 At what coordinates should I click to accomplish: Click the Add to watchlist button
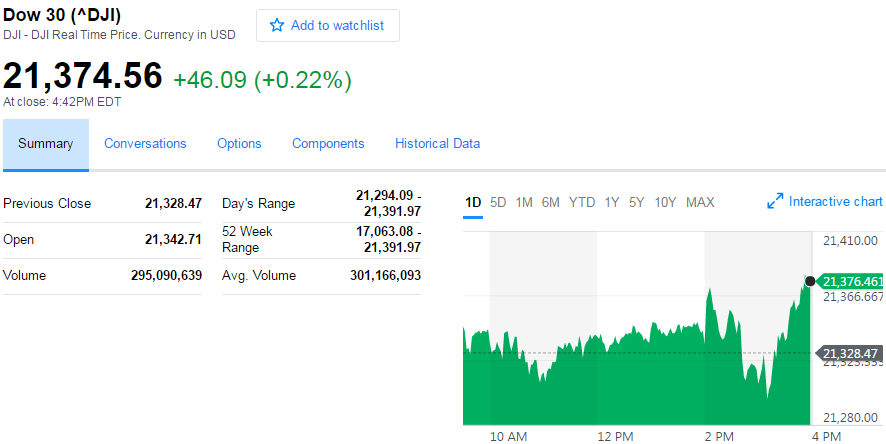[x=328, y=25]
